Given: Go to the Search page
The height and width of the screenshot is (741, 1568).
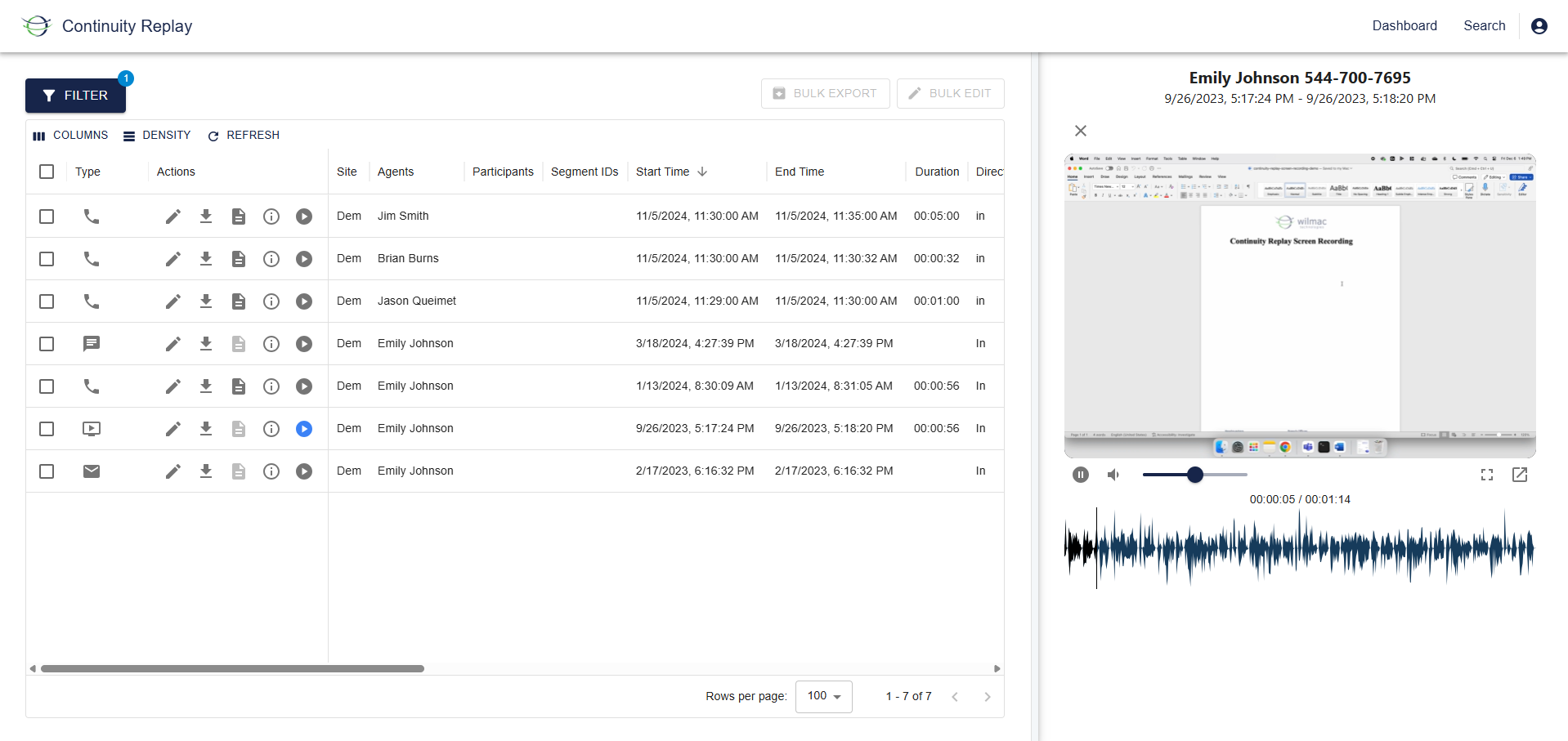Looking at the screenshot, I should coord(1485,26).
